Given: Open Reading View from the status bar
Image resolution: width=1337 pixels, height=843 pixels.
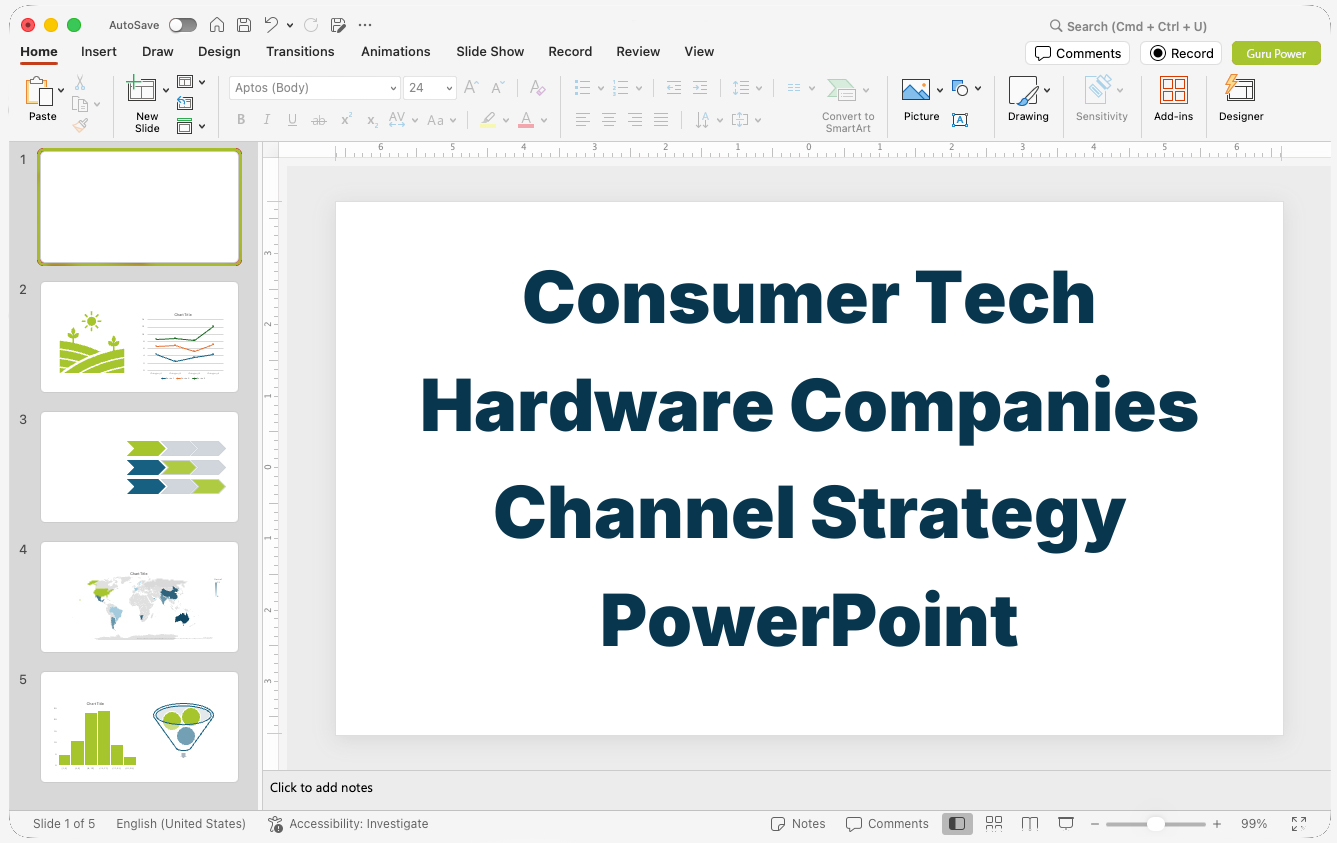Looking at the screenshot, I should click(1030, 824).
